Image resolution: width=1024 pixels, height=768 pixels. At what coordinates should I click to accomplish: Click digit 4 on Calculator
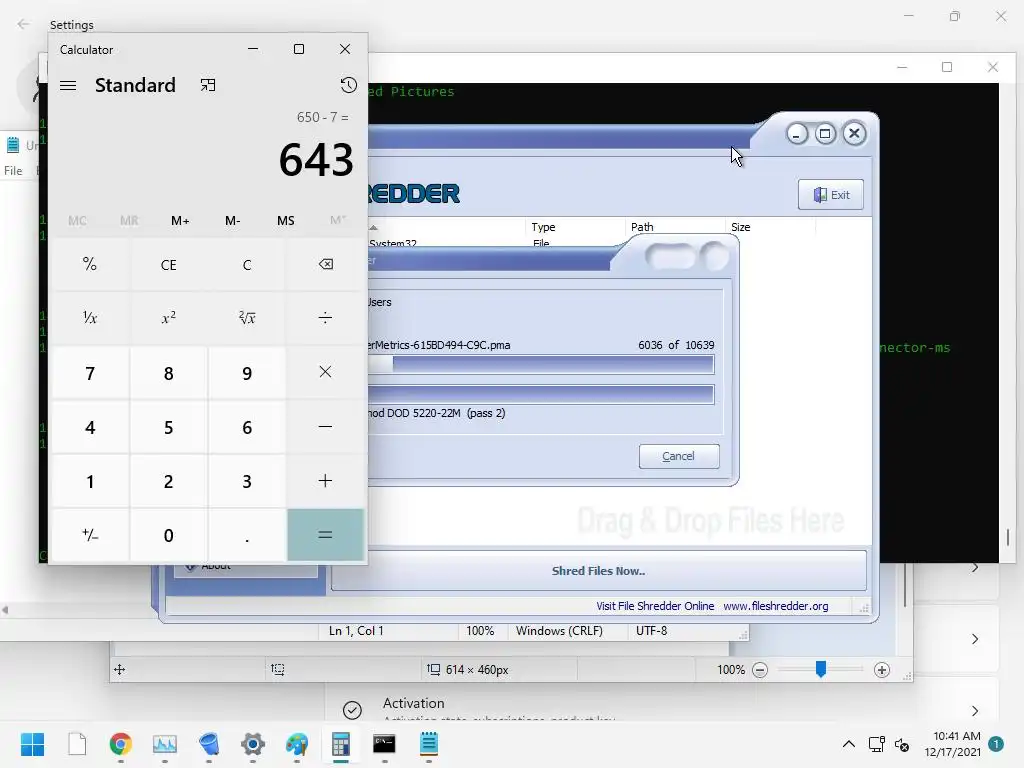(x=90, y=427)
